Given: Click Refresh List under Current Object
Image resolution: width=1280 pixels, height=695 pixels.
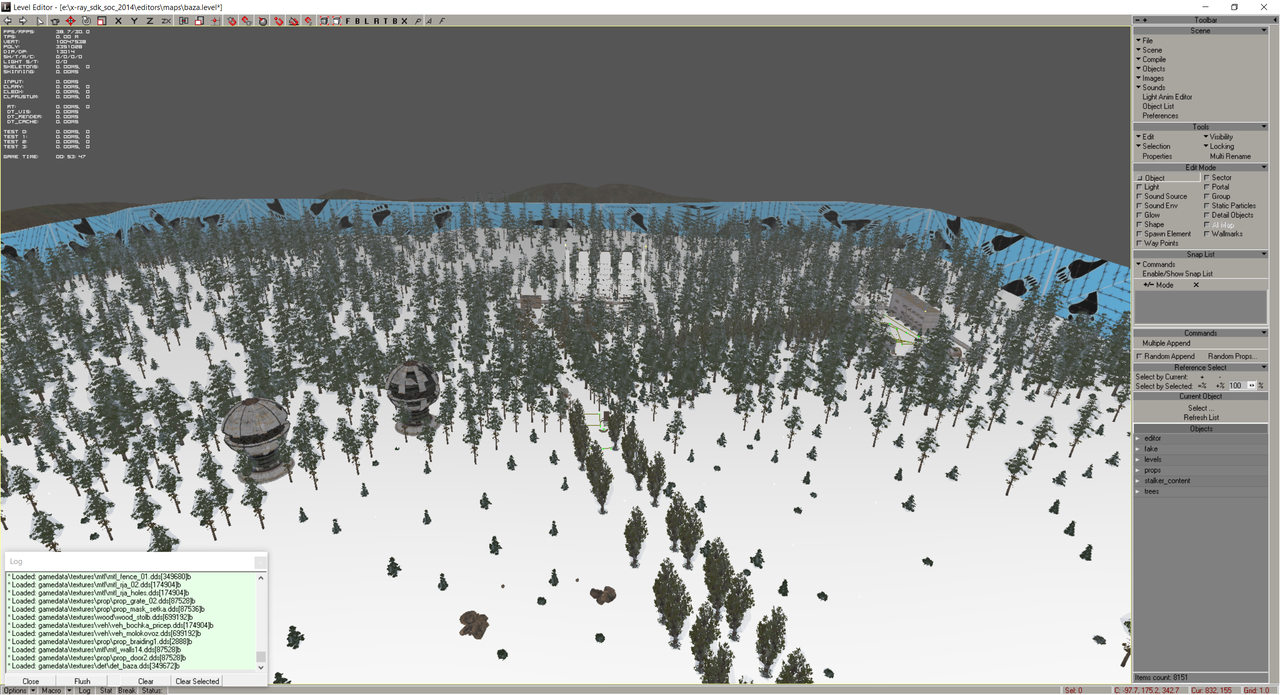Looking at the screenshot, I should tap(1201, 417).
